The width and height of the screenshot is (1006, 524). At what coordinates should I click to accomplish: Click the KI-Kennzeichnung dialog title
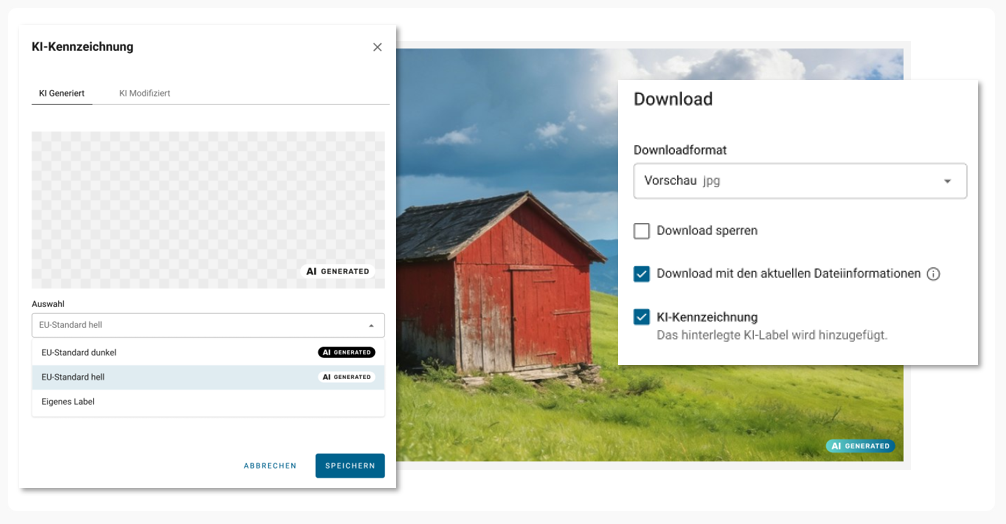pyautogui.click(x=83, y=47)
